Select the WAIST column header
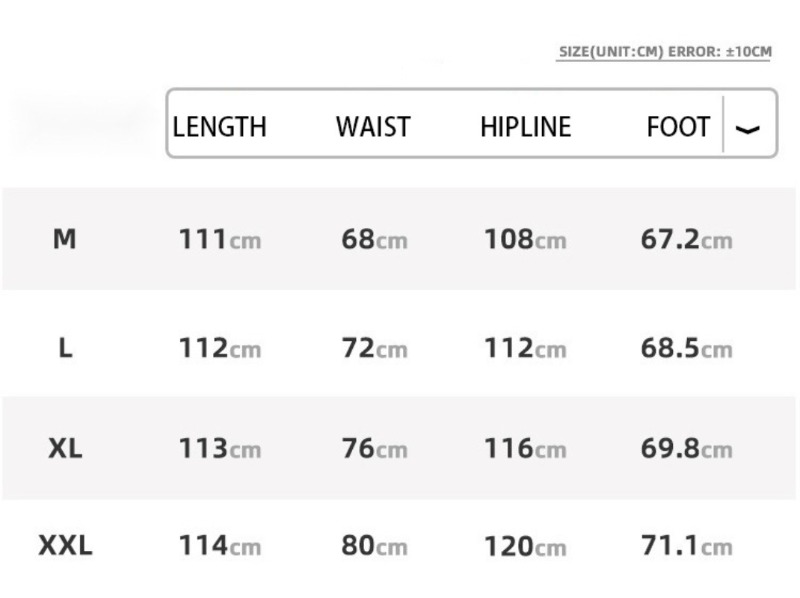800x598 pixels. point(373,127)
